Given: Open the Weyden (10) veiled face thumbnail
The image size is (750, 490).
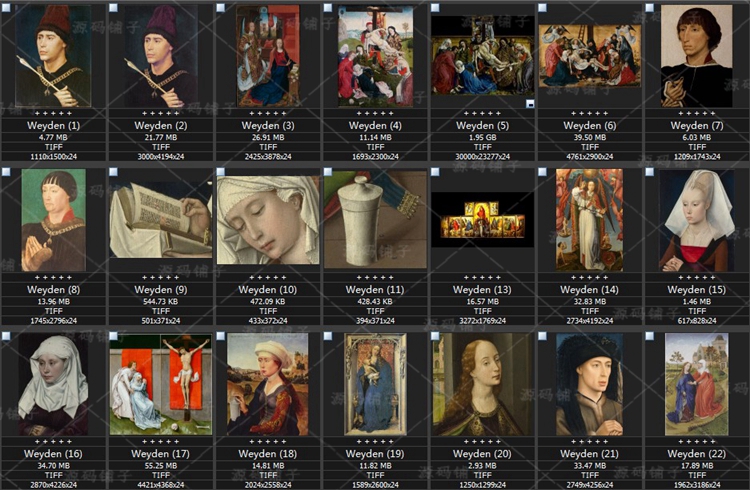Looking at the screenshot, I should (268, 220).
